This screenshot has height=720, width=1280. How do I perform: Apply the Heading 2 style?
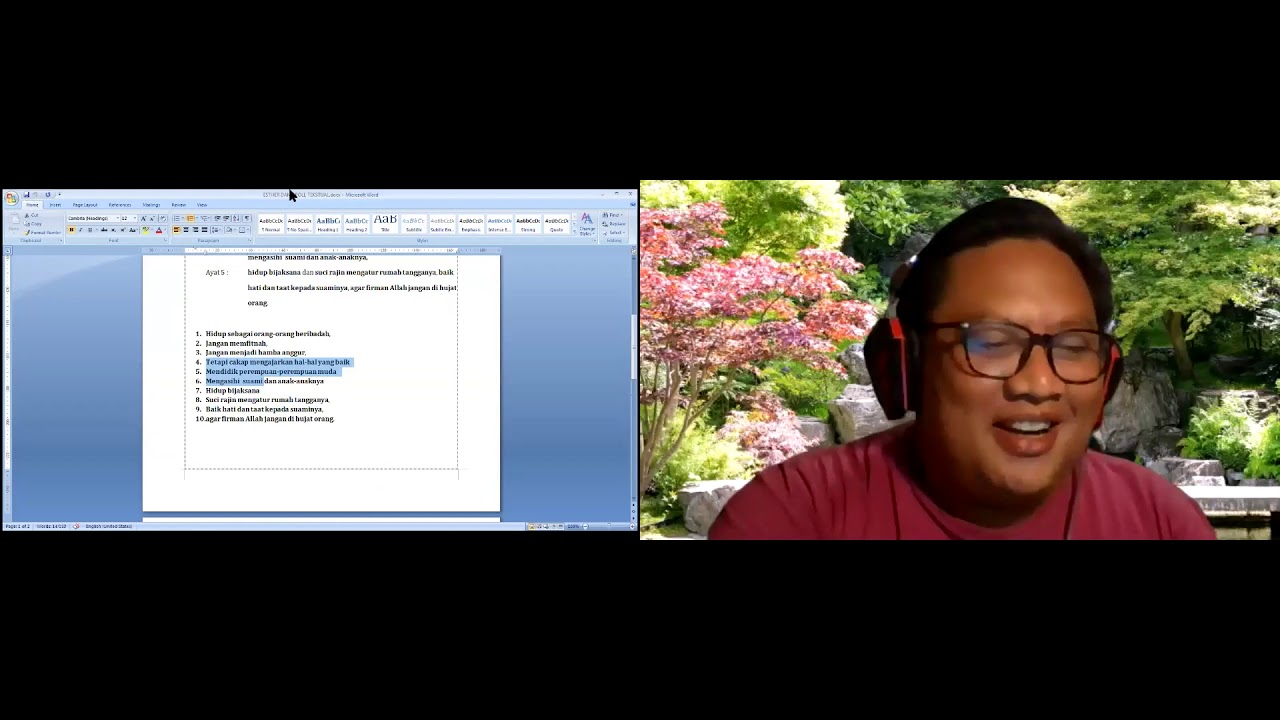[x=357, y=225]
